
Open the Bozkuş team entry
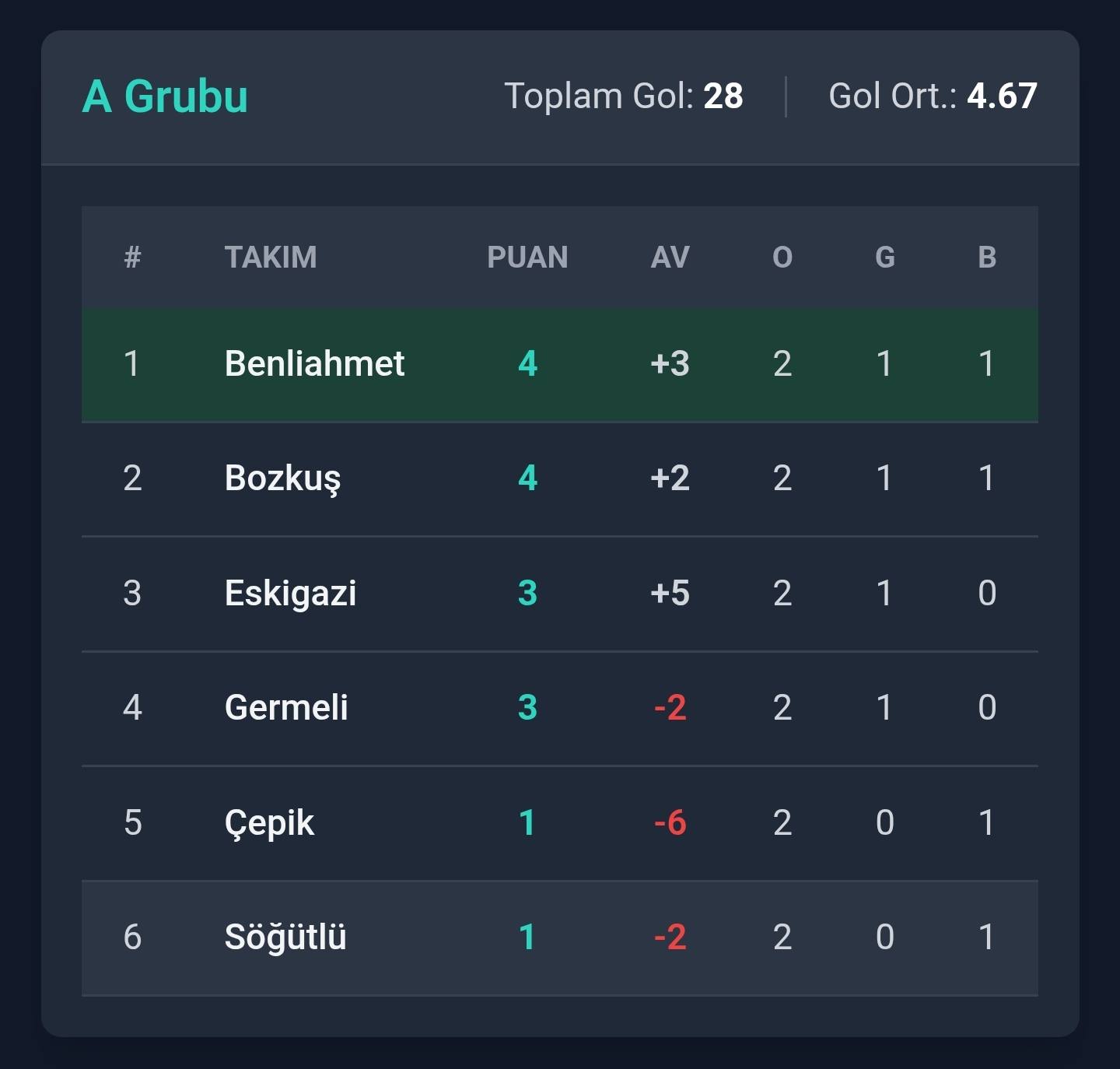(282, 478)
